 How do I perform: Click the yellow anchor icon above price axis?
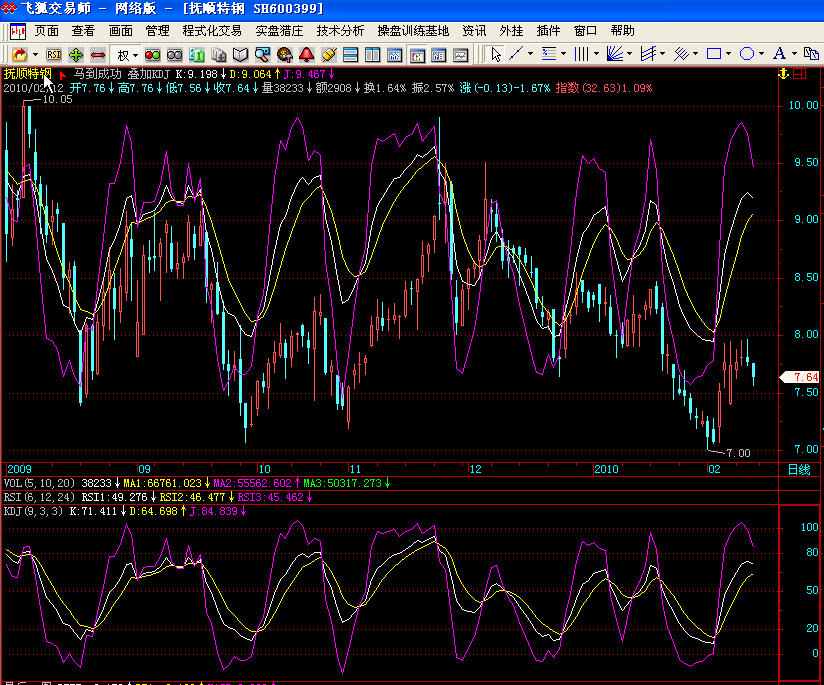point(783,74)
